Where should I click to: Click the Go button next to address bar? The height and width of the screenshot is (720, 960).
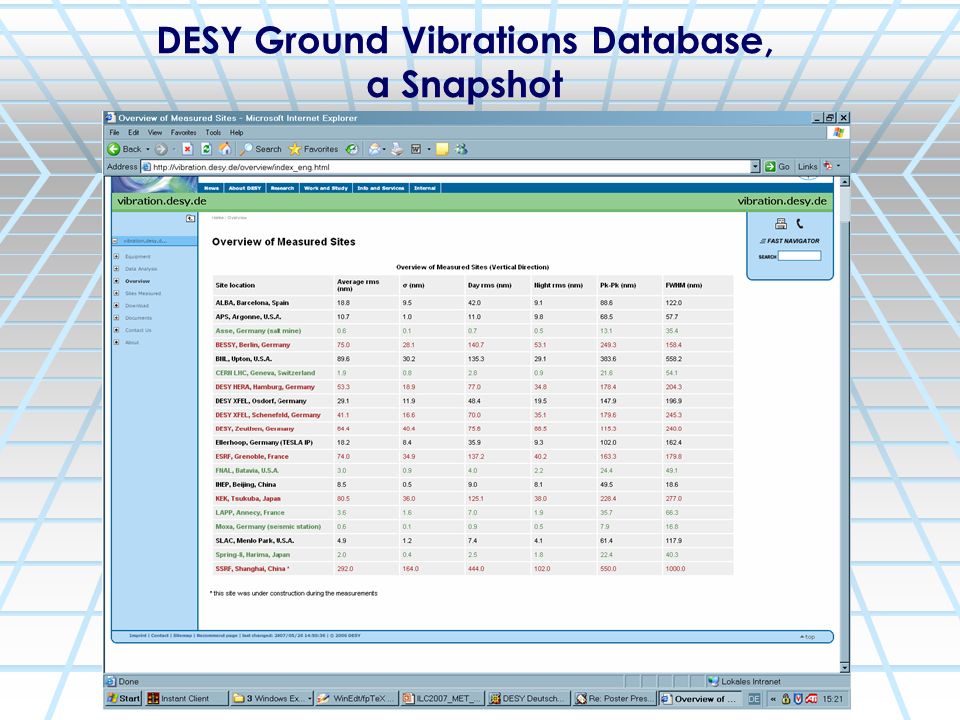coord(777,167)
